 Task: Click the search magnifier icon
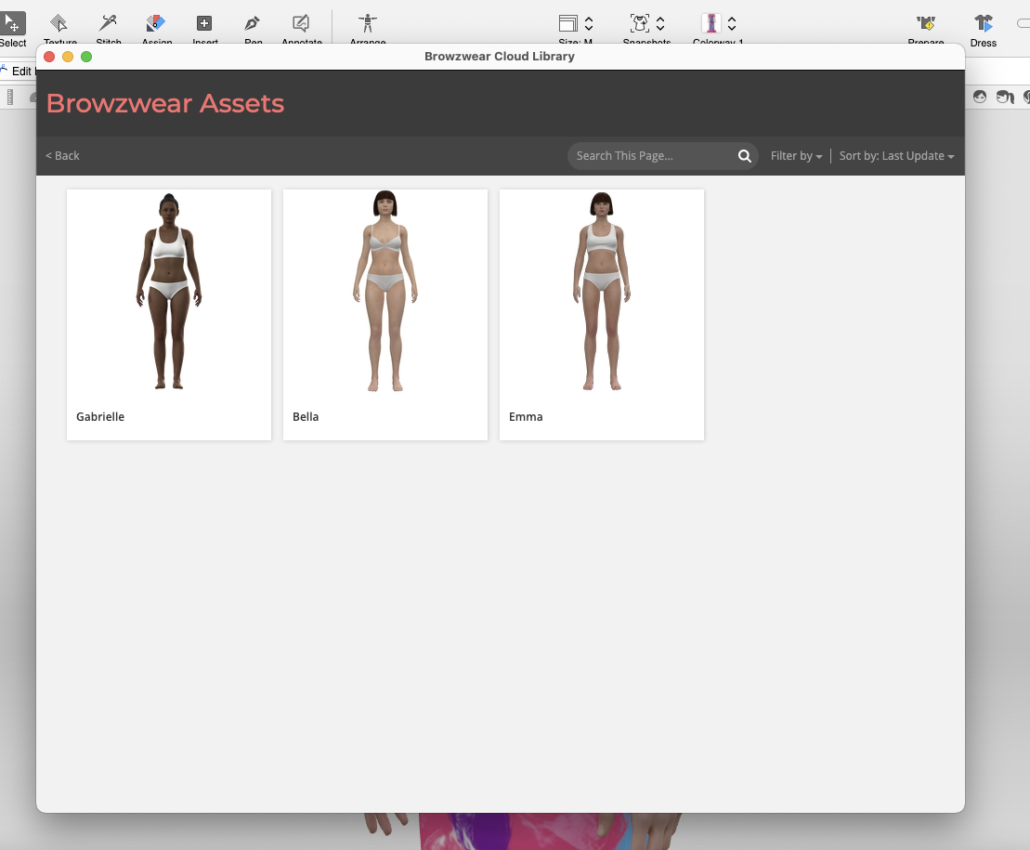click(744, 156)
